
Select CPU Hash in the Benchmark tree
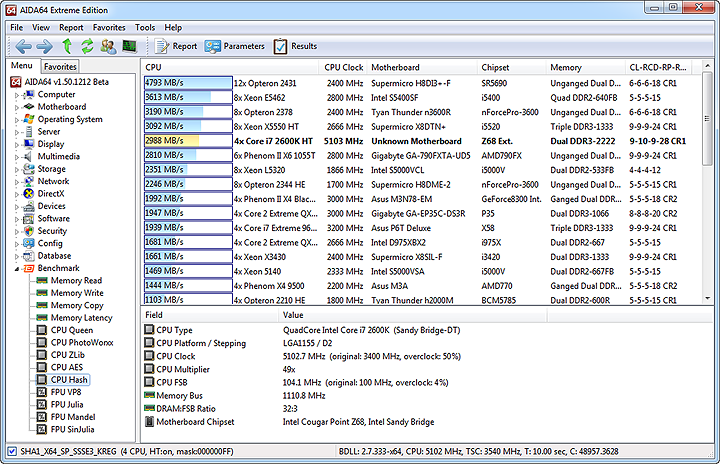click(69, 379)
